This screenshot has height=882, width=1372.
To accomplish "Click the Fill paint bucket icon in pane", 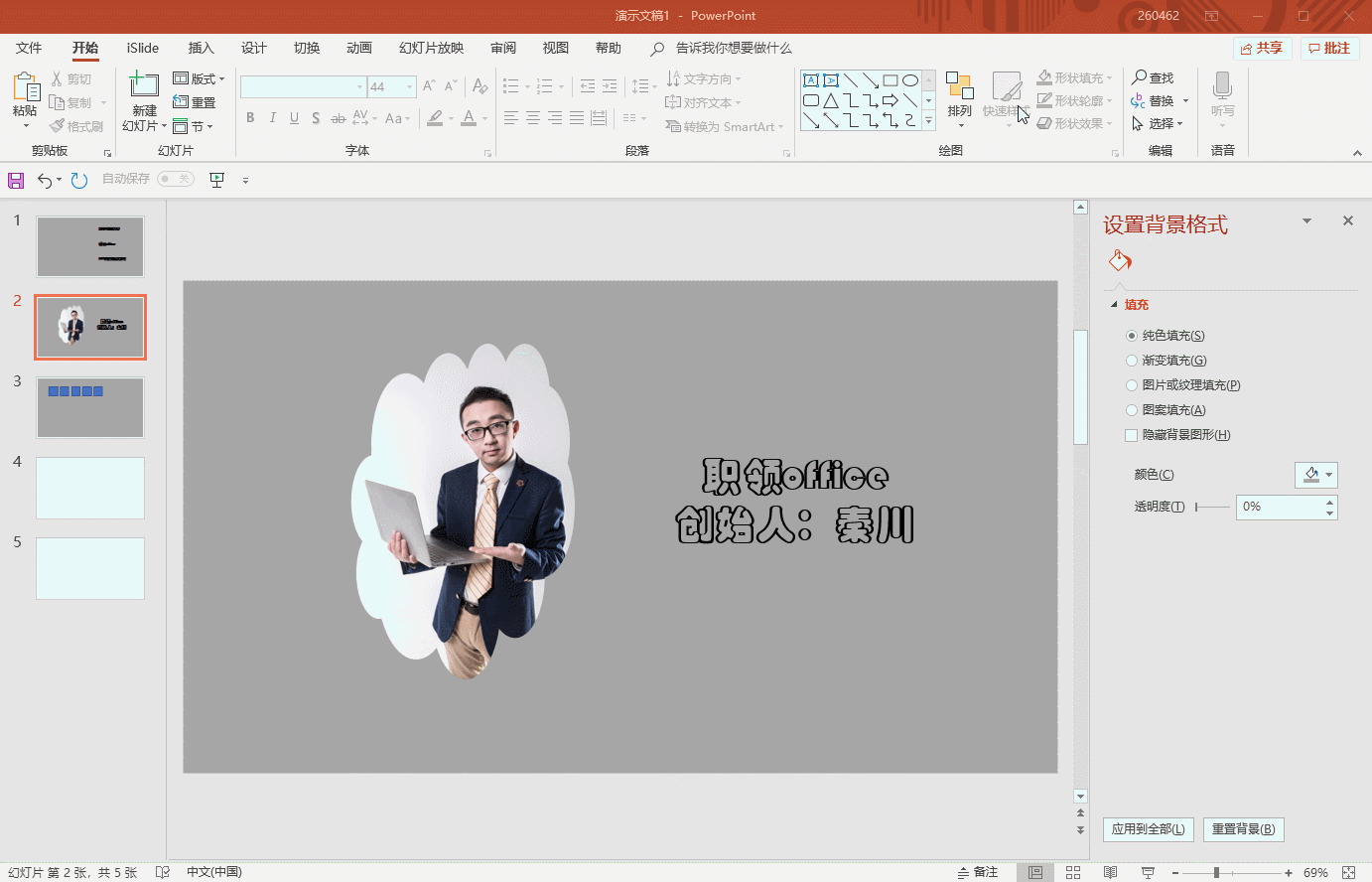I will coord(1120,260).
